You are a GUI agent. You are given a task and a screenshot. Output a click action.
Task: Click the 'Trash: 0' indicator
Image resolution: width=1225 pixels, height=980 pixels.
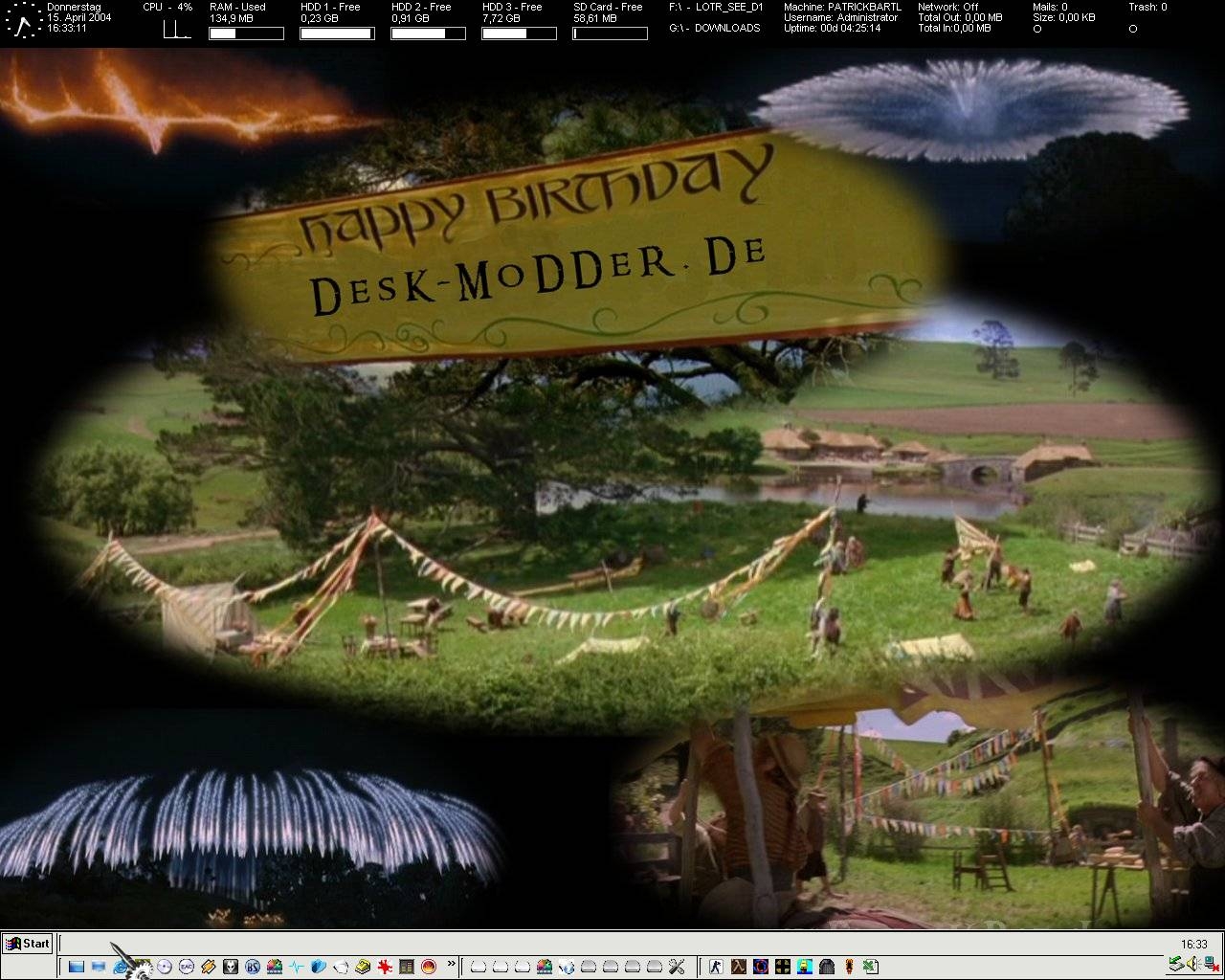point(1147,7)
